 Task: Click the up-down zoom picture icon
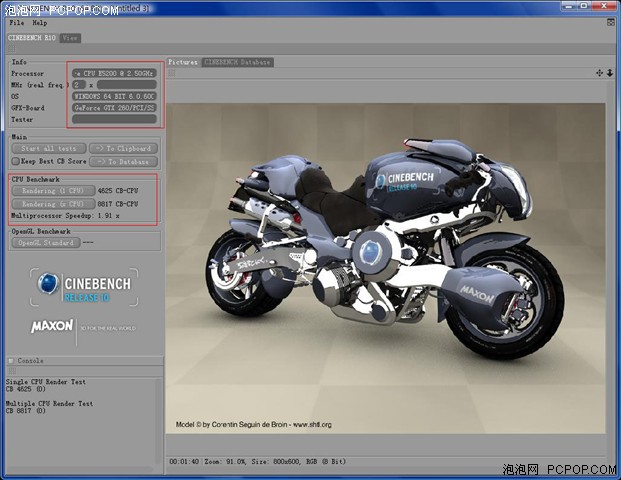click(x=610, y=73)
